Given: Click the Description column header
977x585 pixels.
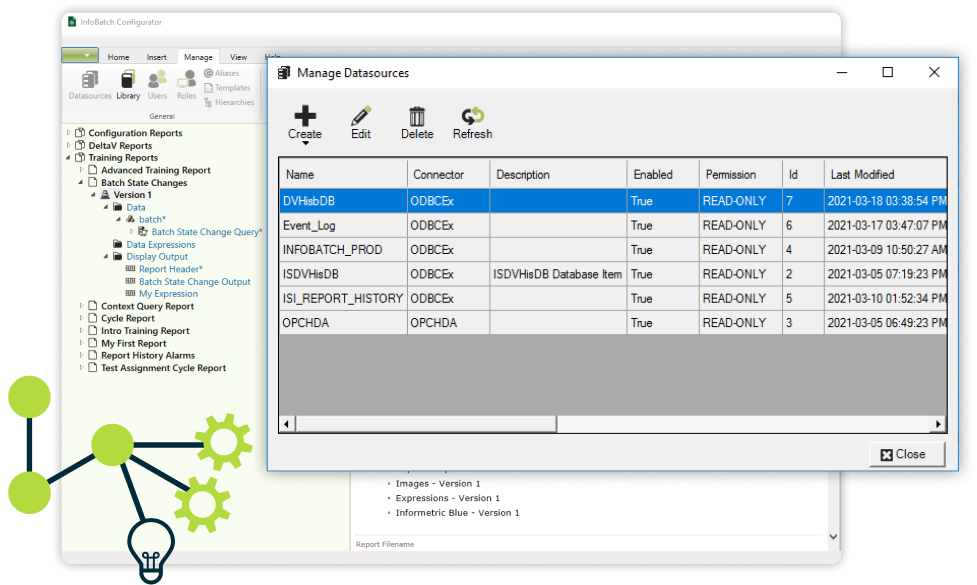Looking at the screenshot, I should pyautogui.click(x=558, y=174).
